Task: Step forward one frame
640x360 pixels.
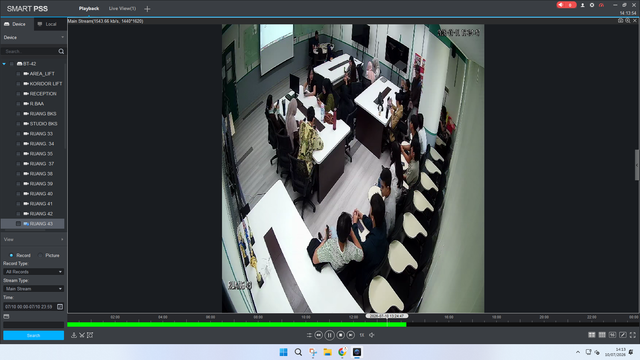Action: pos(351,335)
